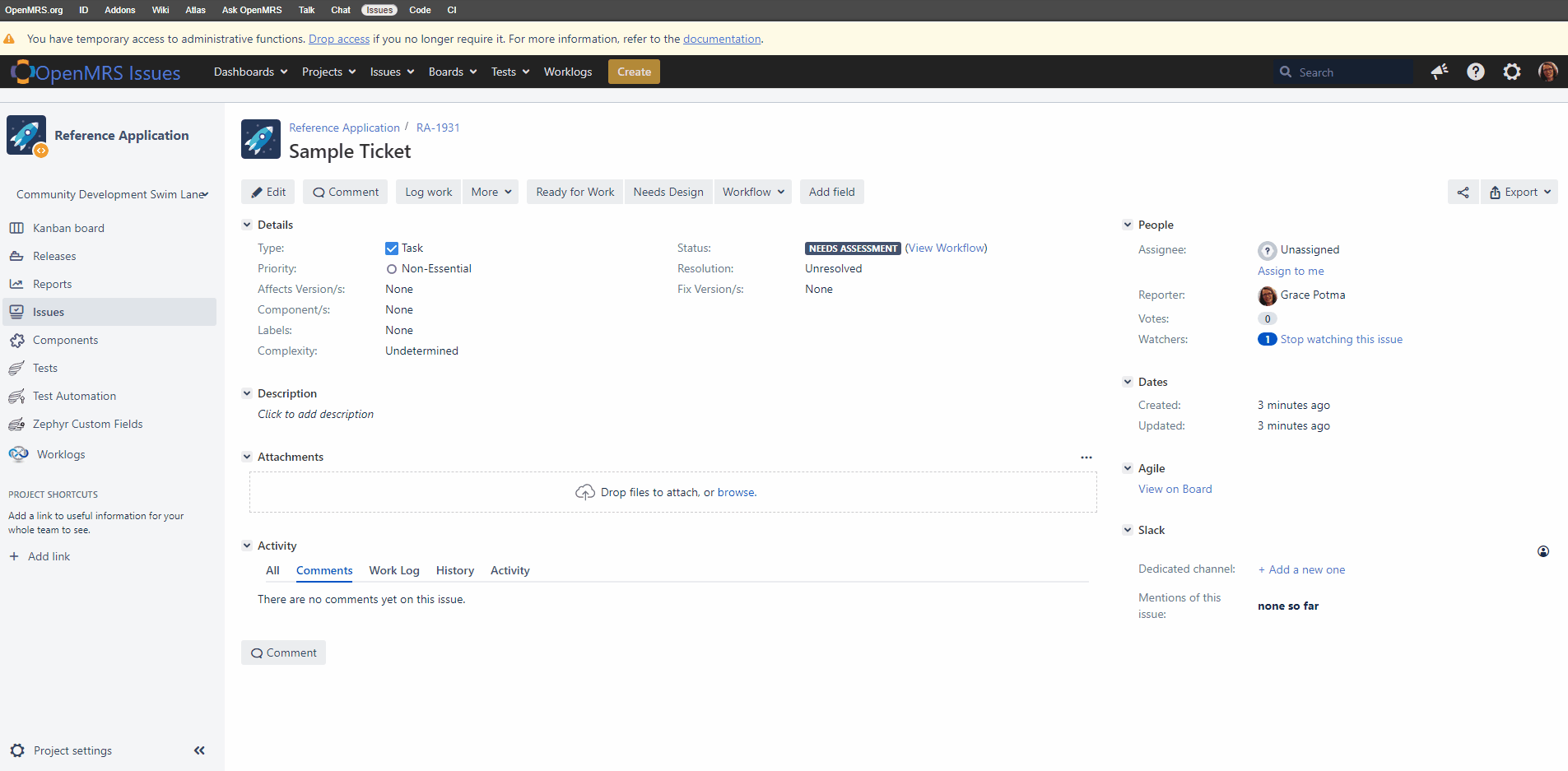Click the Reference Application rocket icon in sidebar
Viewport: 1568px width, 771px height.
click(x=26, y=135)
